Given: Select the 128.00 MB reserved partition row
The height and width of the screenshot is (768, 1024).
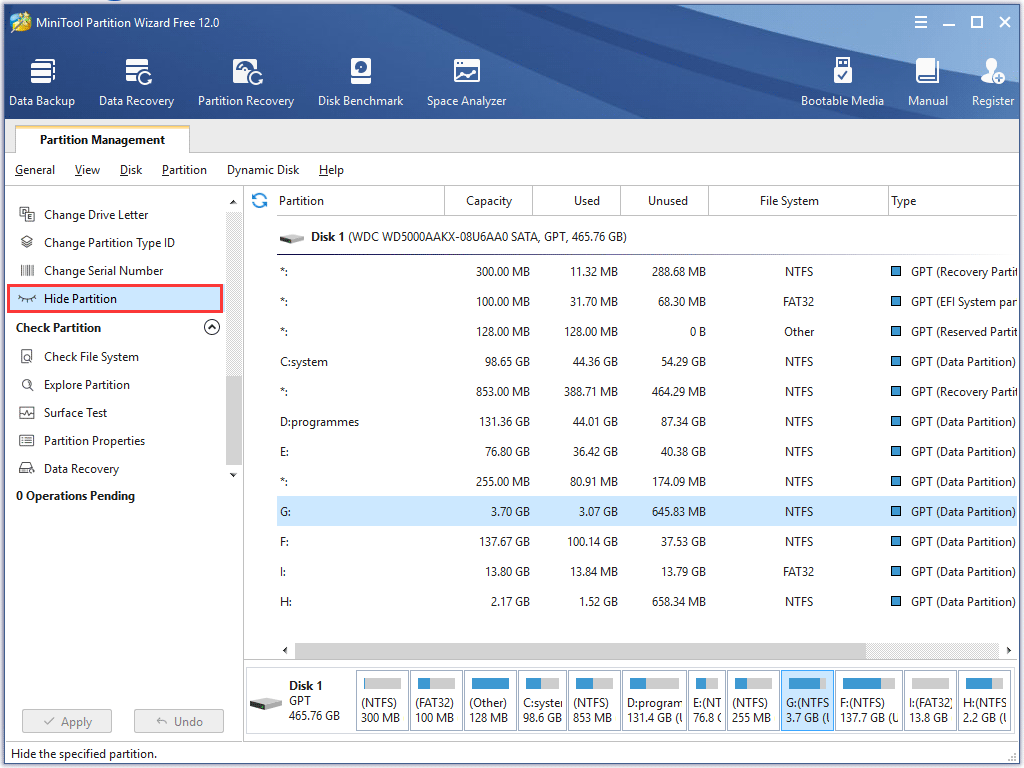Looking at the screenshot, I should (647, 332).
